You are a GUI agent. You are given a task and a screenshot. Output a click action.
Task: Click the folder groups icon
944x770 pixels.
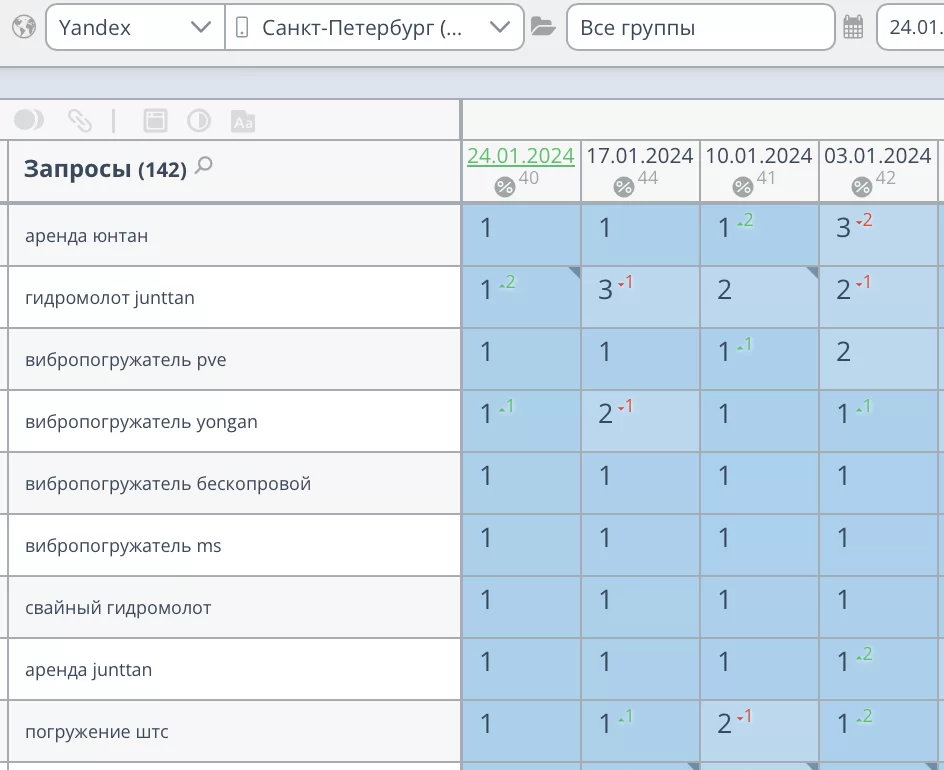click(543, 27)
